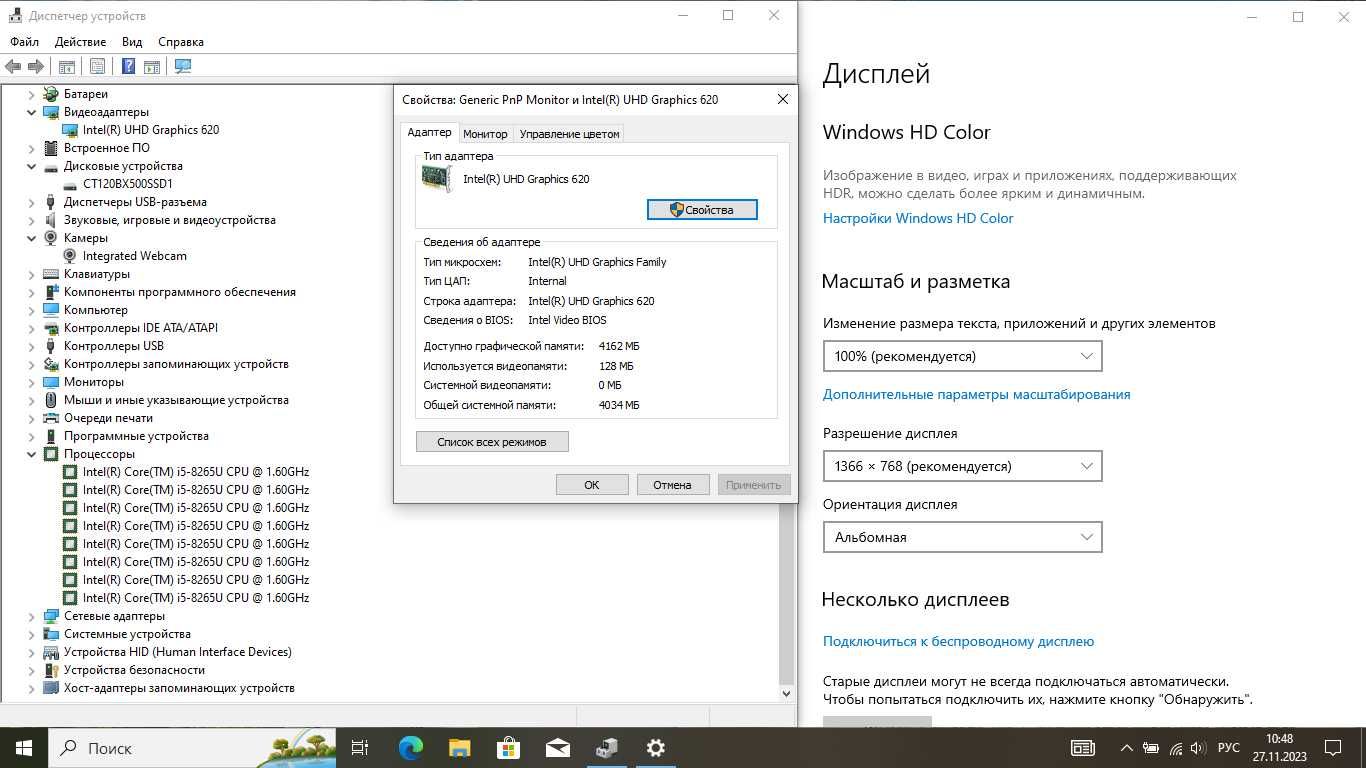Select the Integrated Webcam device icon
The image size is (1366, 768).
click(x=70, y=256)
